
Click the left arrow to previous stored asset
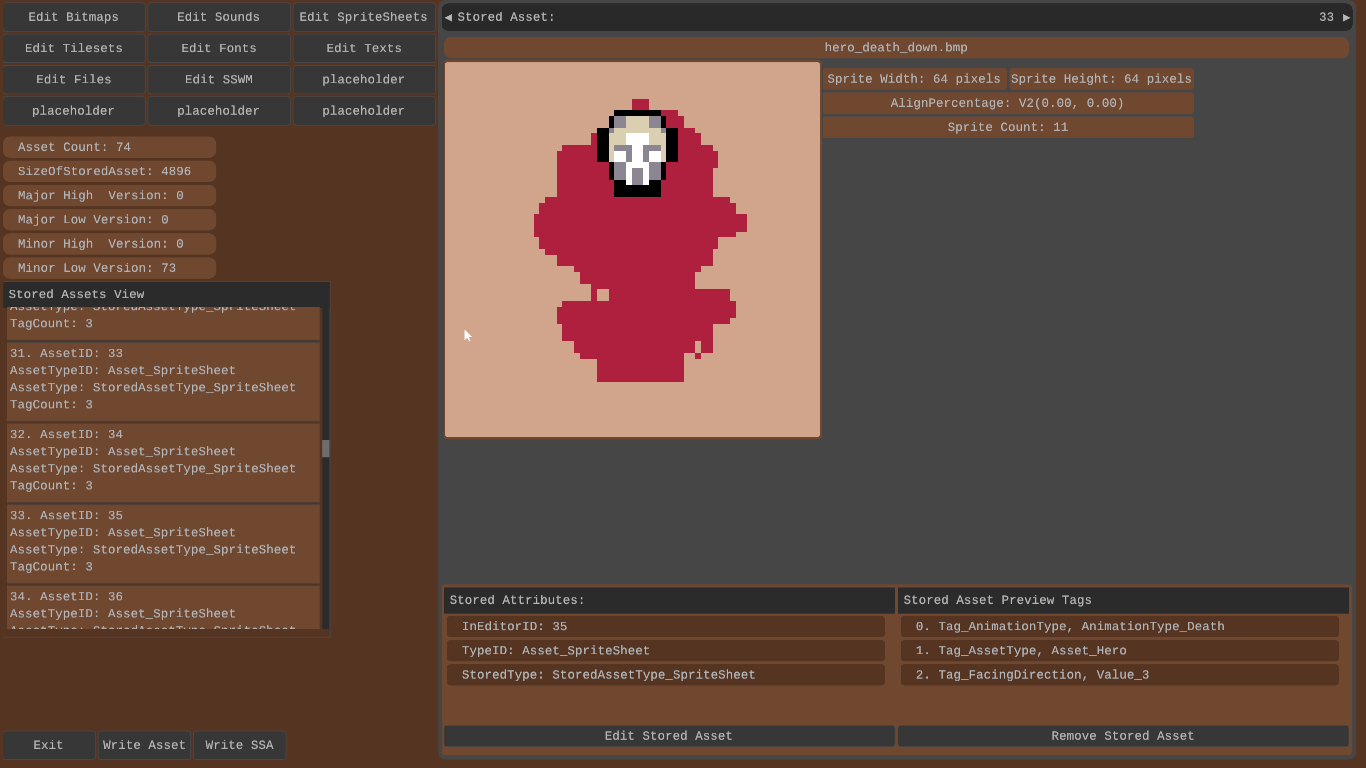coord(448,17)
